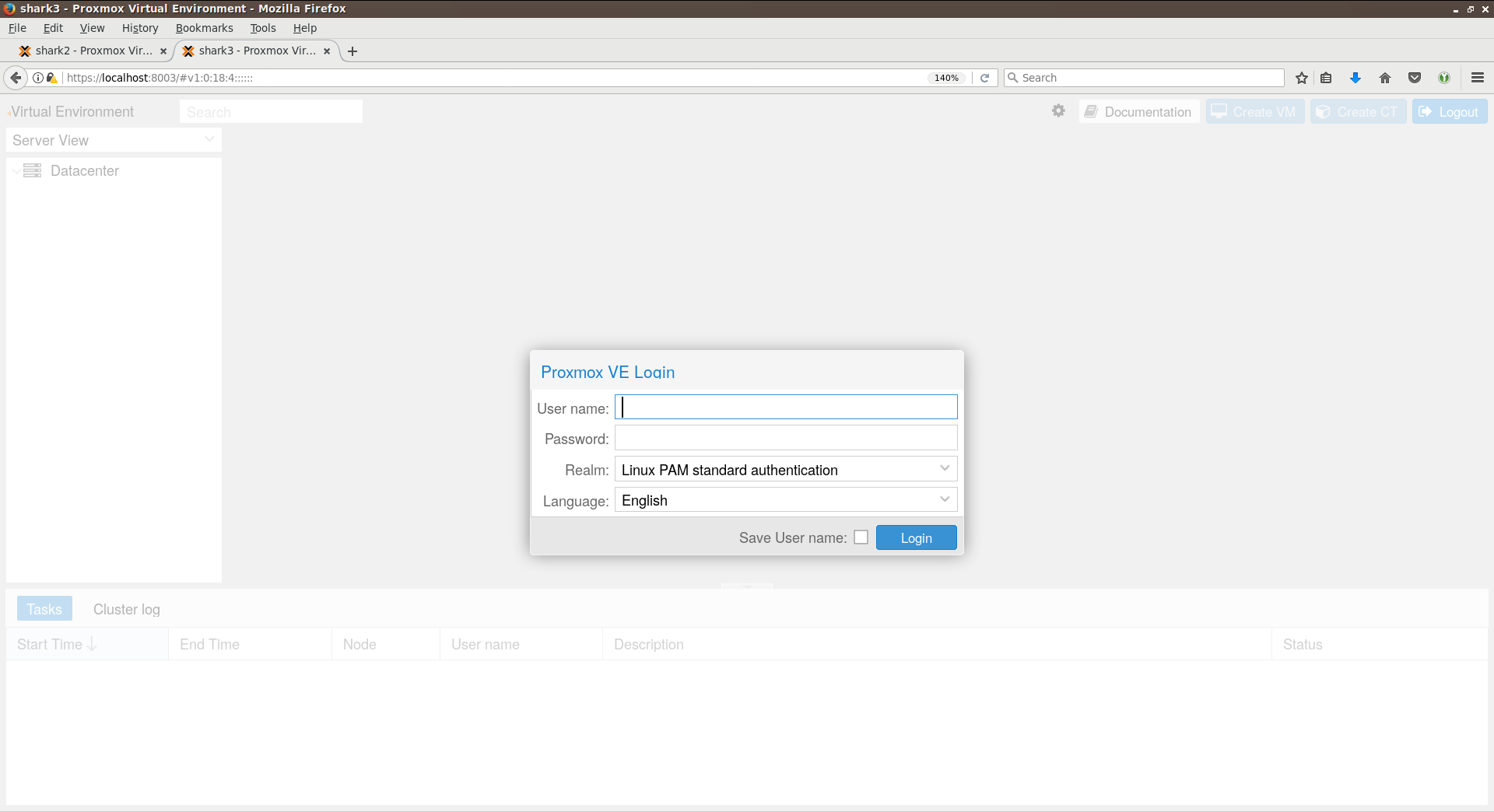
Task: Sort by End Time column header
Action: 250,644
